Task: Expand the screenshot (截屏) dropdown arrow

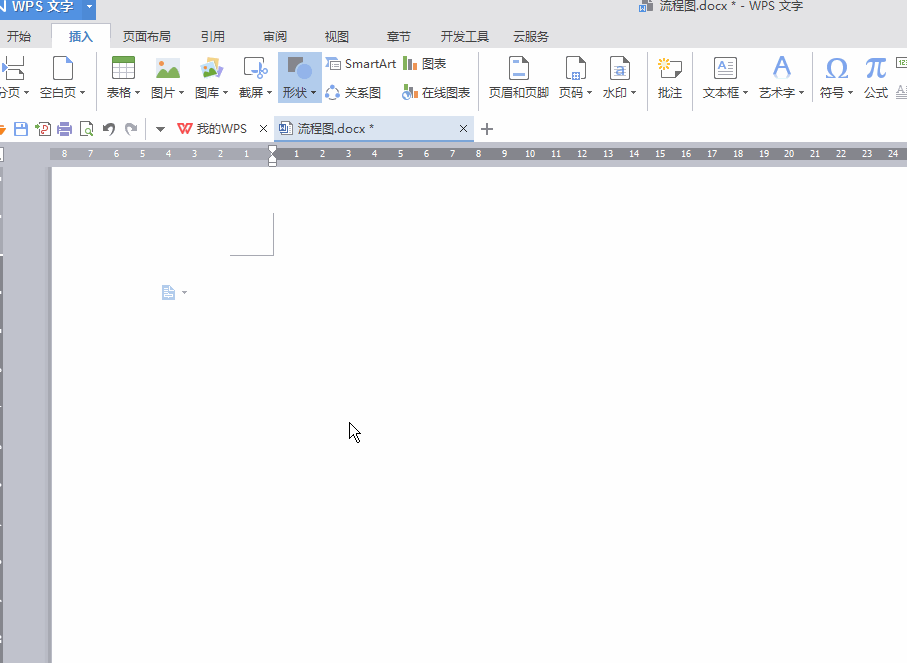Action: pyautogui.click(x=270, y=93)
